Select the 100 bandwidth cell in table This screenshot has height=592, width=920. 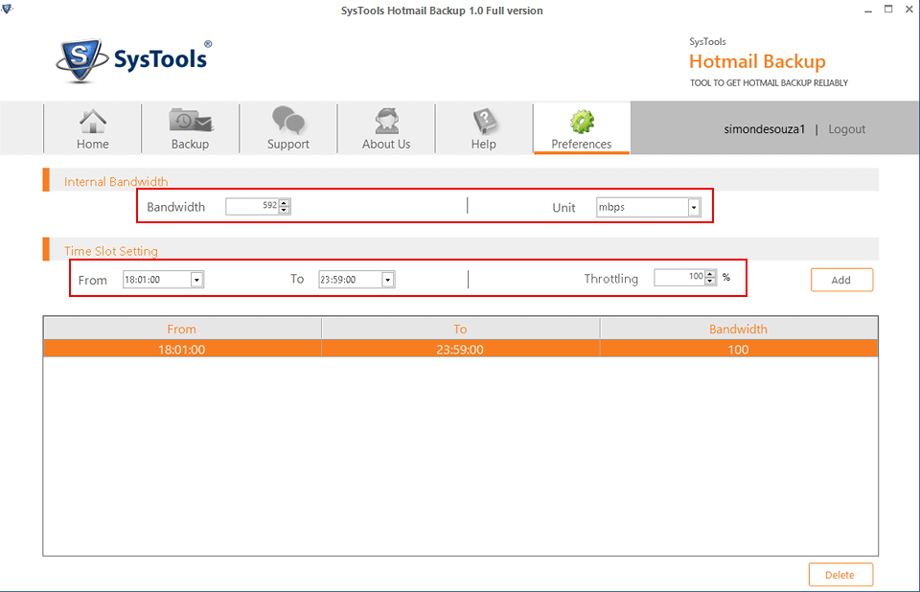pyautogui.click(x=739, y=350)
